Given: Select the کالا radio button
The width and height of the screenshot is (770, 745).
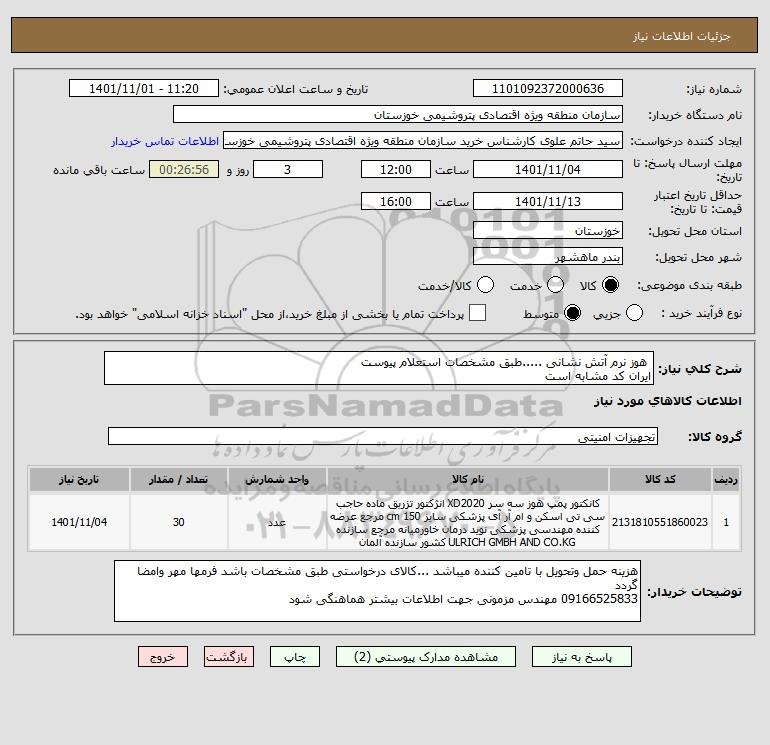Looking at the screenshot, I should pyautogui.click(x=610, y=285).
